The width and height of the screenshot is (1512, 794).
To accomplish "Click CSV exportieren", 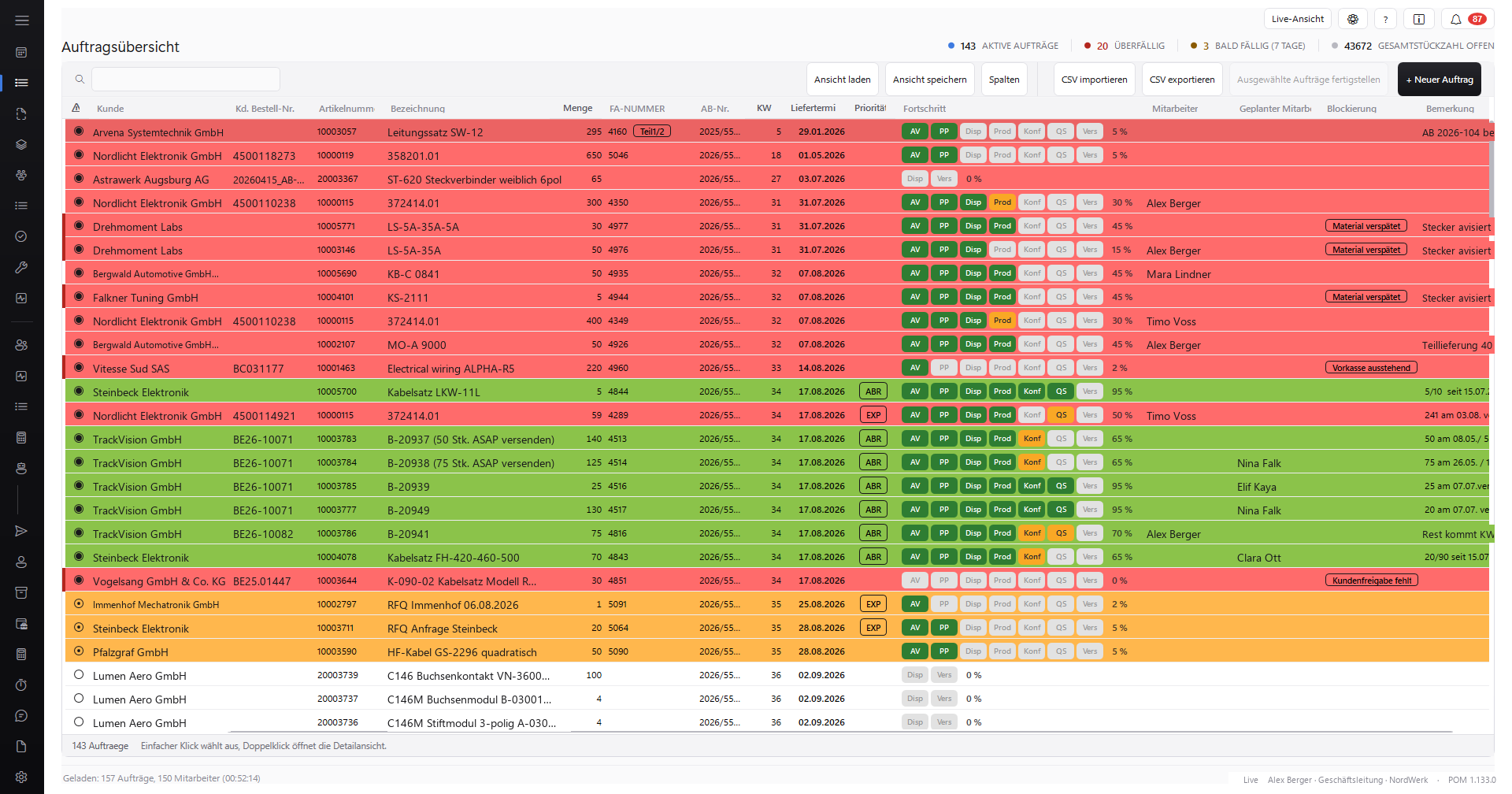I will [1182, 80].
